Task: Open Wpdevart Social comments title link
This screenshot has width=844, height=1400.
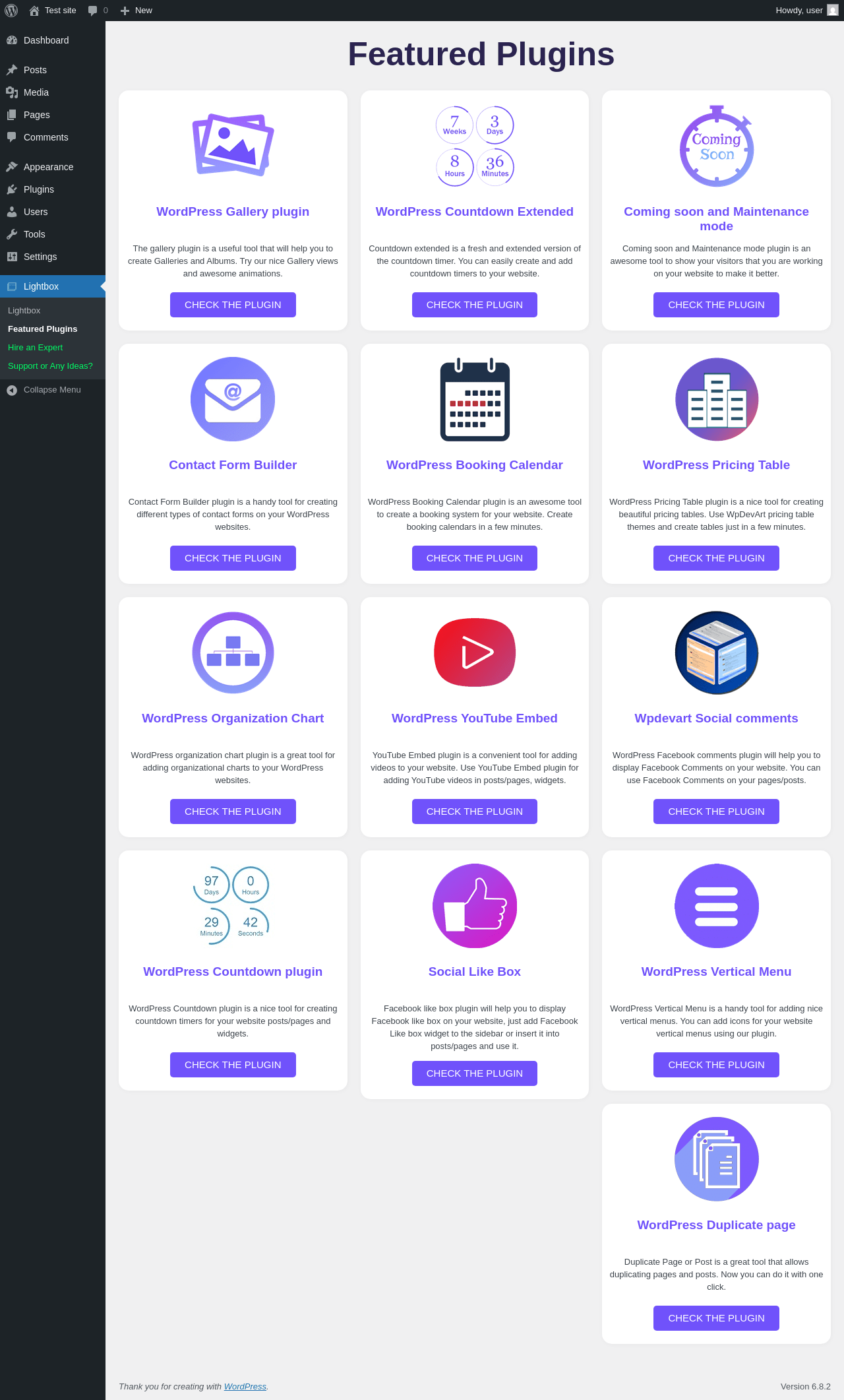Action: [717, 718]
